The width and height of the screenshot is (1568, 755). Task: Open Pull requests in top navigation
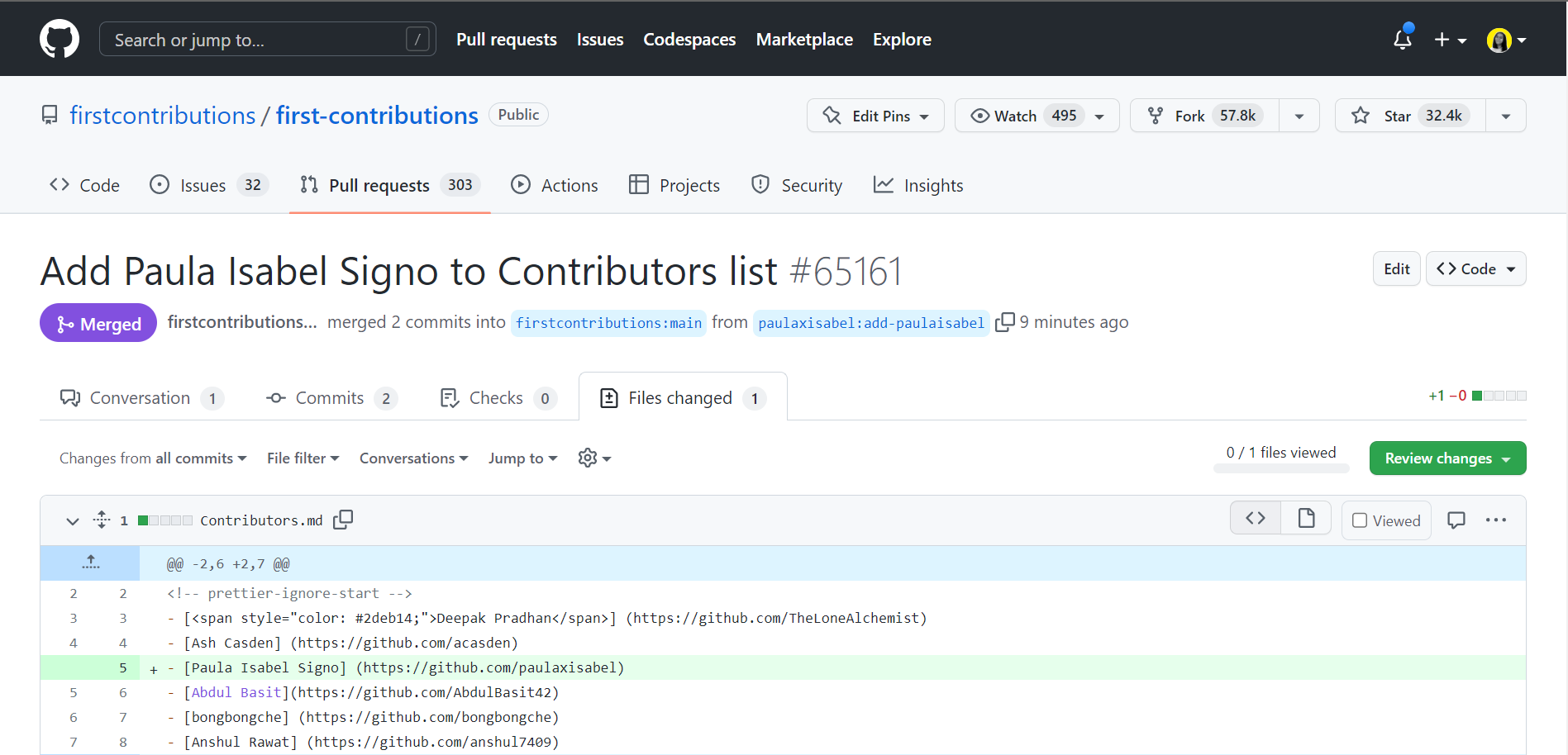pos(507,39)
